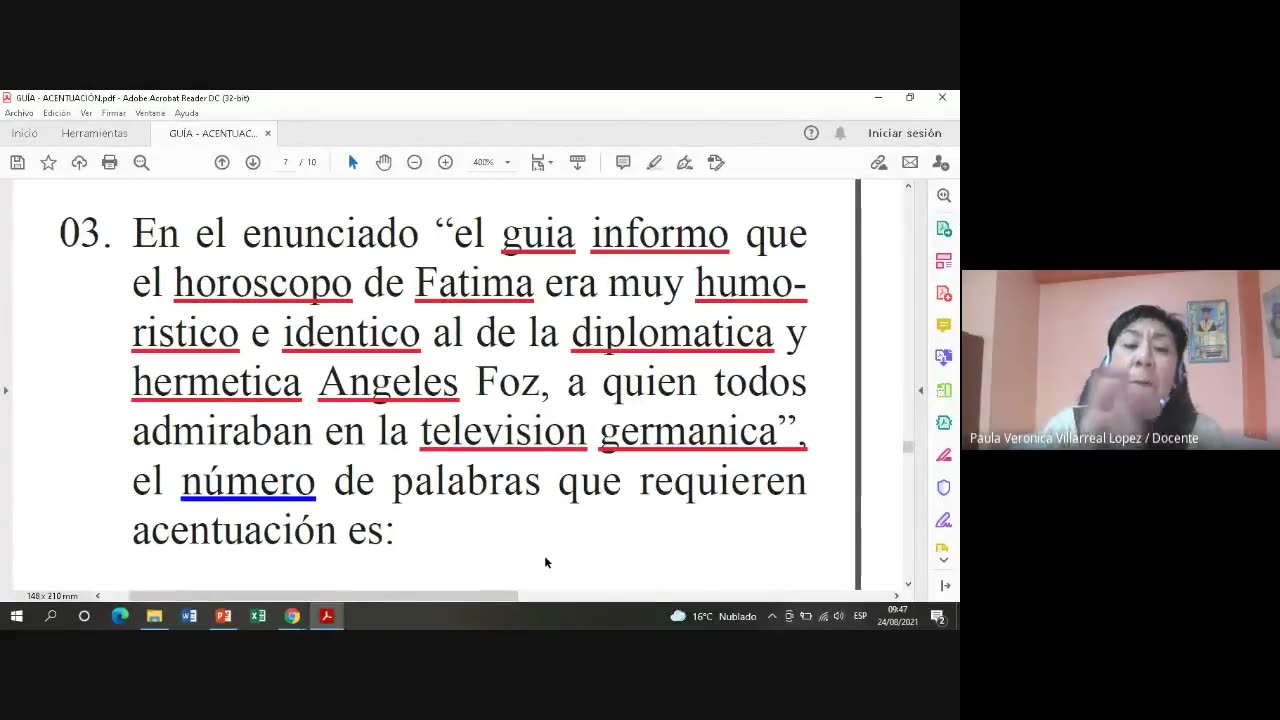Image resolution: width=1280 pixels, height=720 pixels.
Task: Upload the file to cloud storage
Action: 79,162
